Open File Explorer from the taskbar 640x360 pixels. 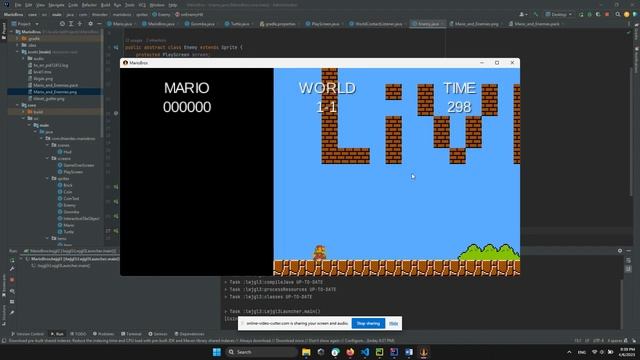[x=306, y=352]
